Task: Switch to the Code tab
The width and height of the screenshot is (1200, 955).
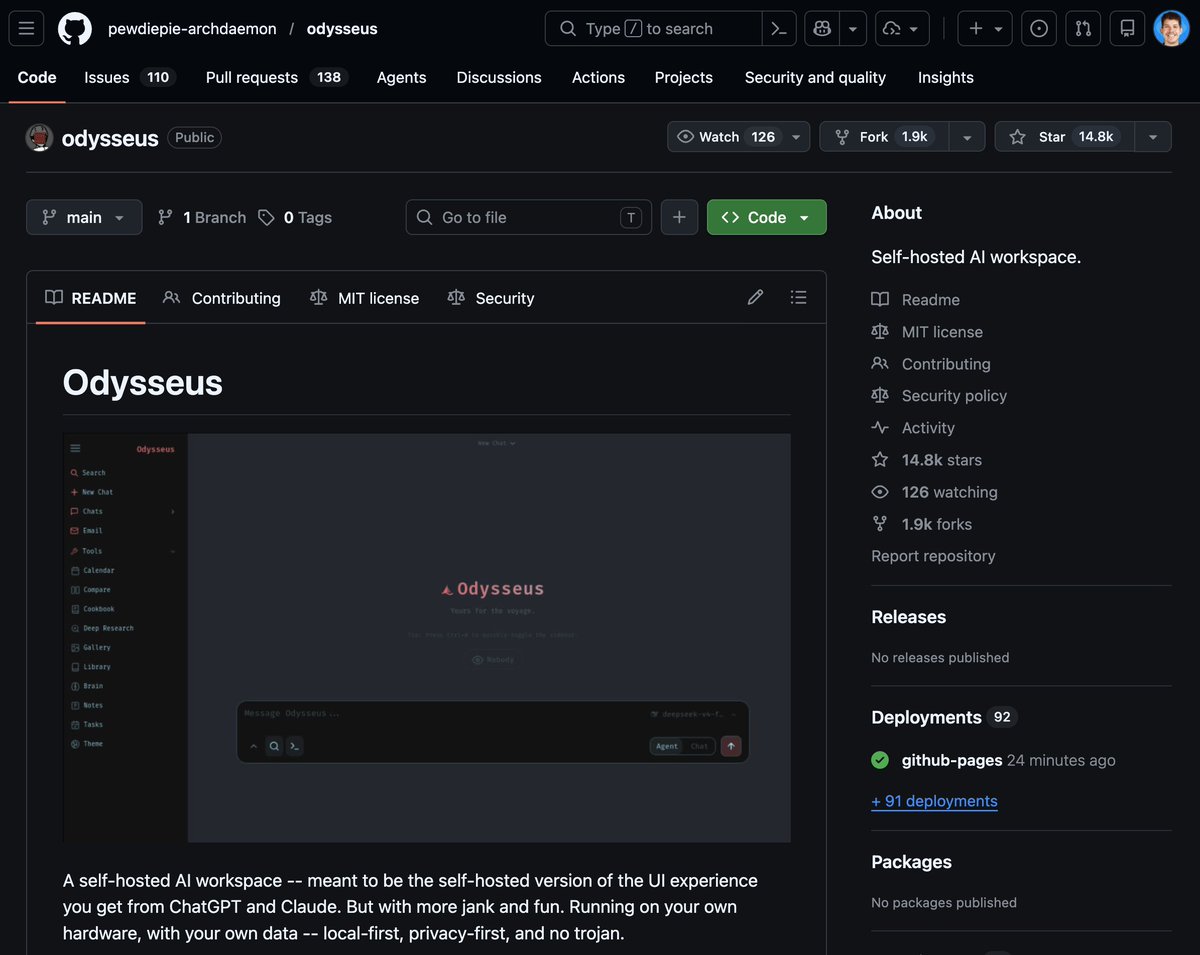Action: pyautogui.click(x=37, y=77)
